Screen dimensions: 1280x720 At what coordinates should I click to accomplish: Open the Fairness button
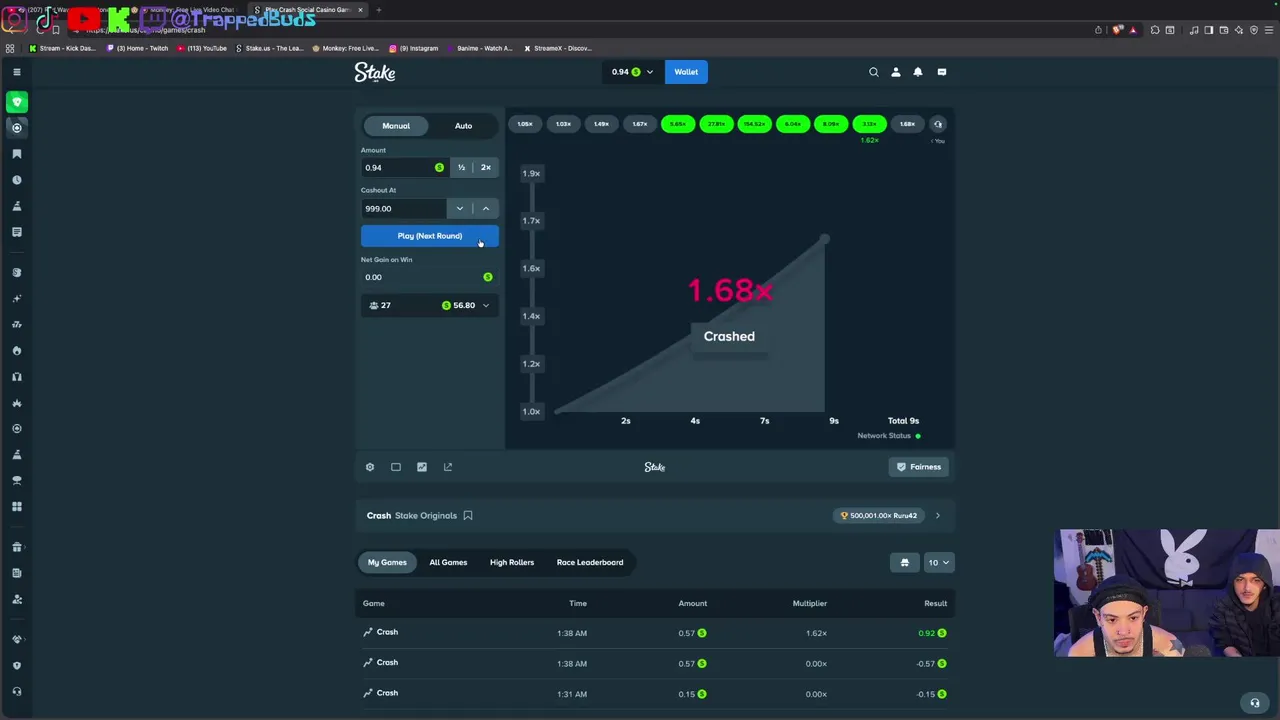(x=918, y=467)
